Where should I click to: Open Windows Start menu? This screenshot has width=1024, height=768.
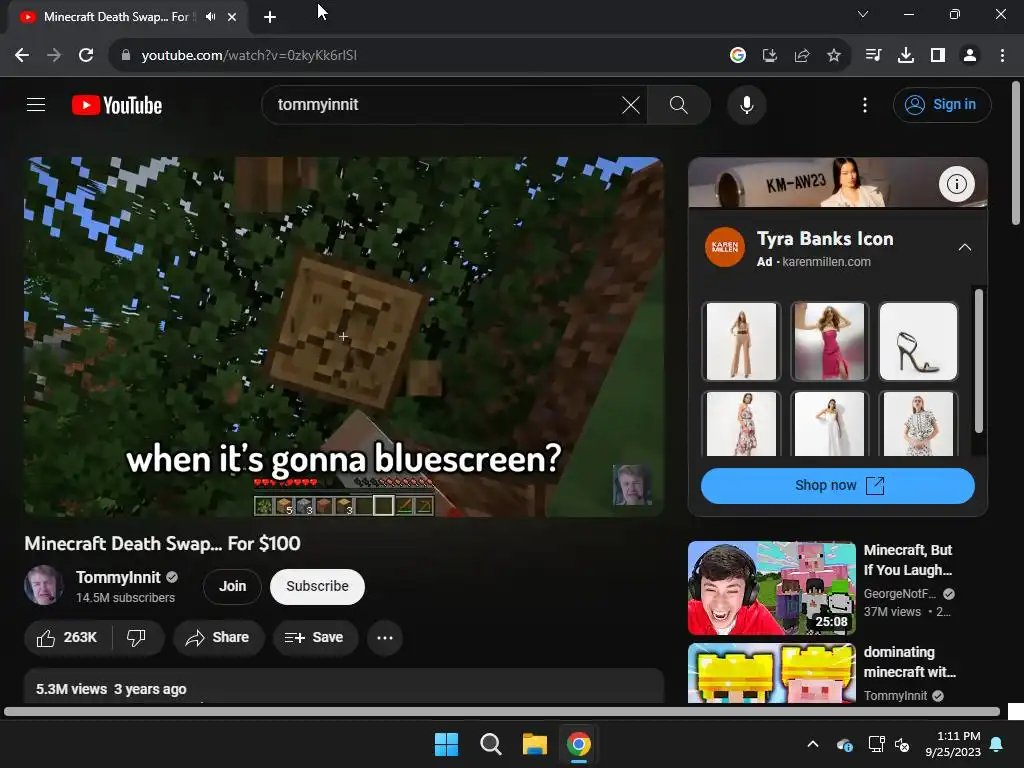[447, 744]
